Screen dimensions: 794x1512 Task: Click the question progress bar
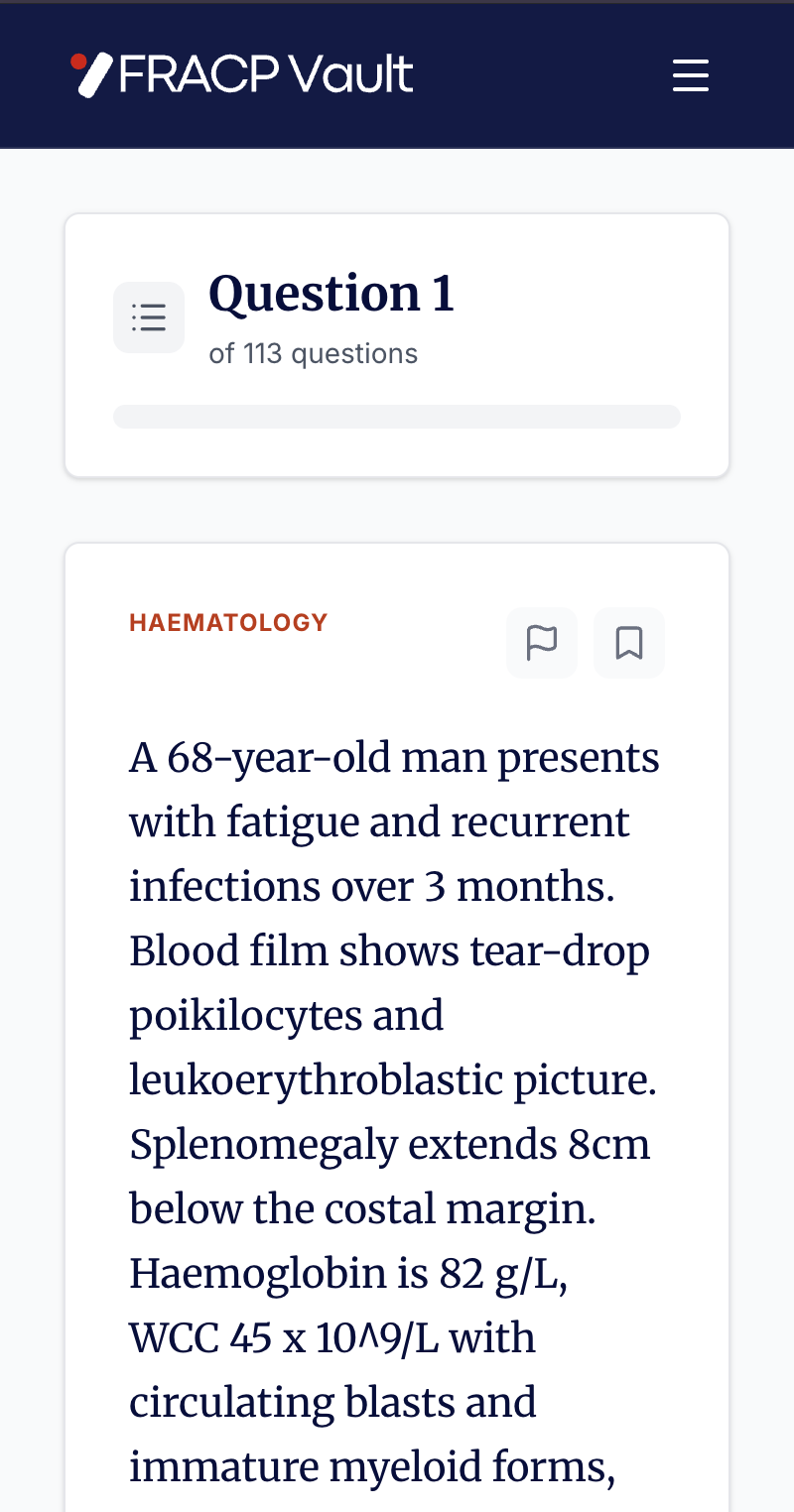point(397,417)
